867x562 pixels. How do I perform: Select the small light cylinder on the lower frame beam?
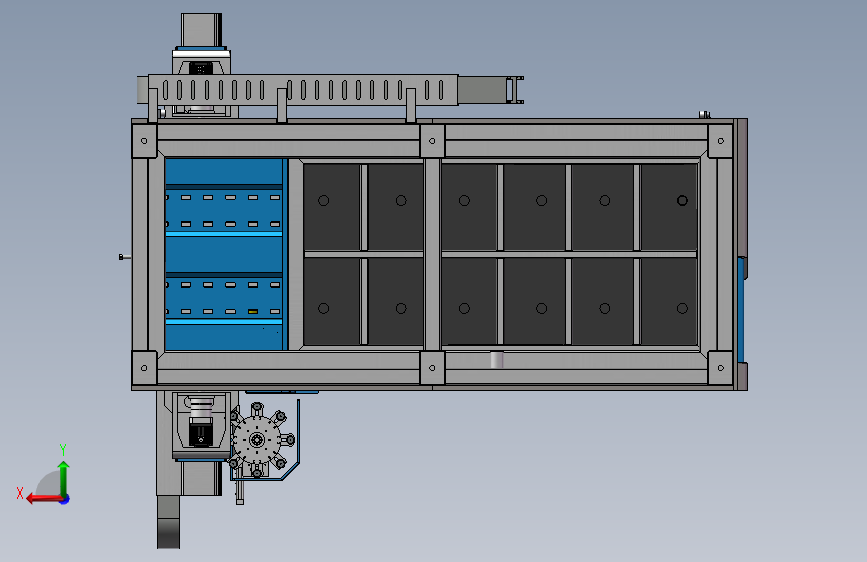coord(497,360)
